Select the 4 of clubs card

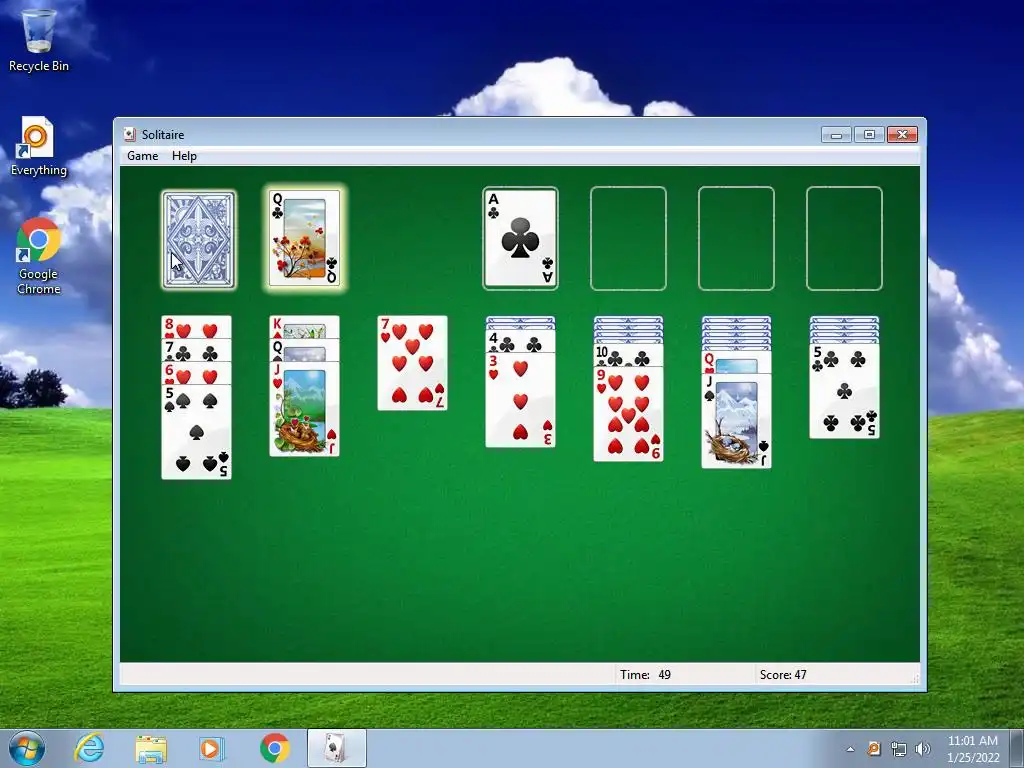pyautogui.click(x=520, y=342)
